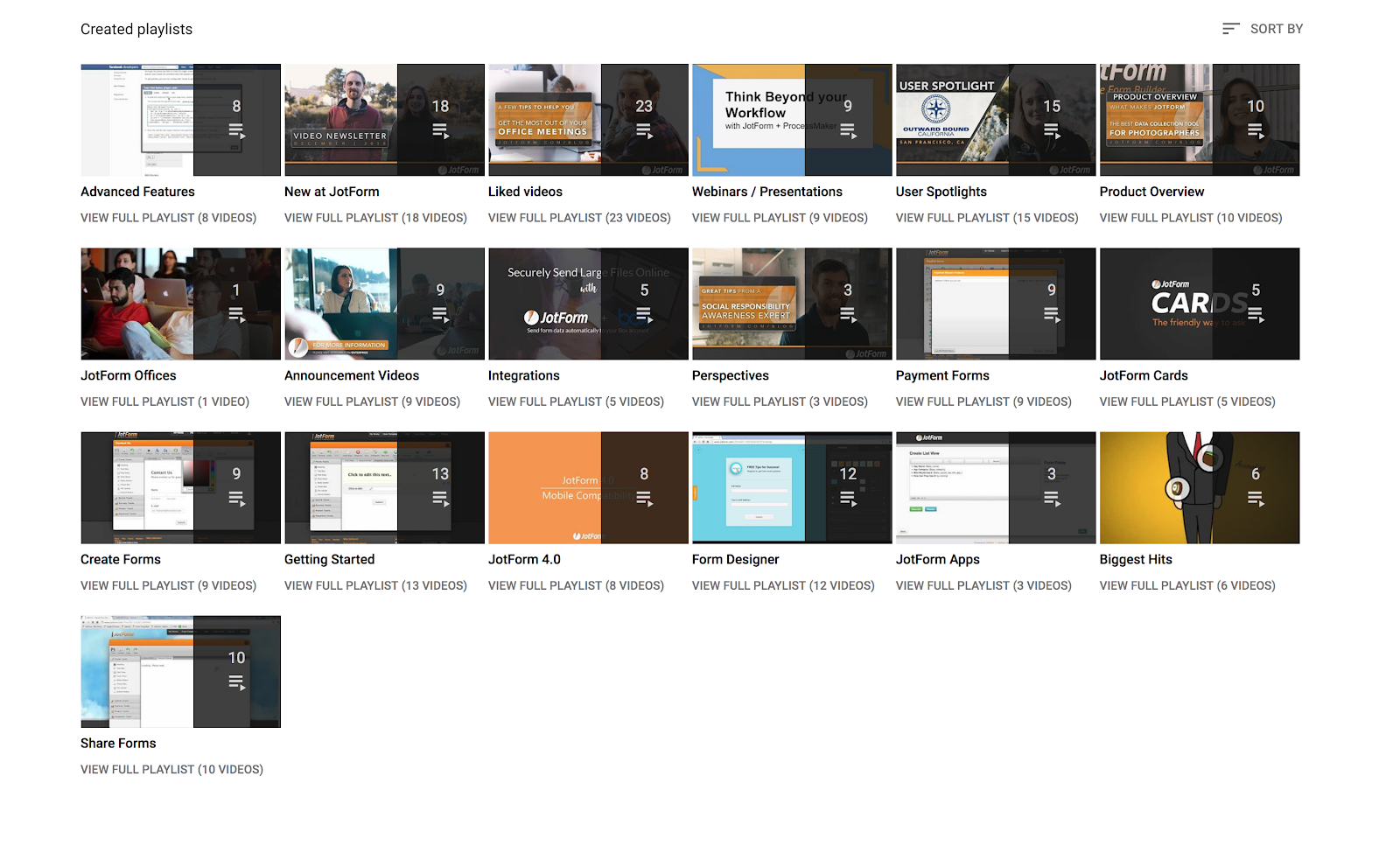View full playlist under Biggest Hits
This screenshot has width=1400, height=846.
[1187, 585]
